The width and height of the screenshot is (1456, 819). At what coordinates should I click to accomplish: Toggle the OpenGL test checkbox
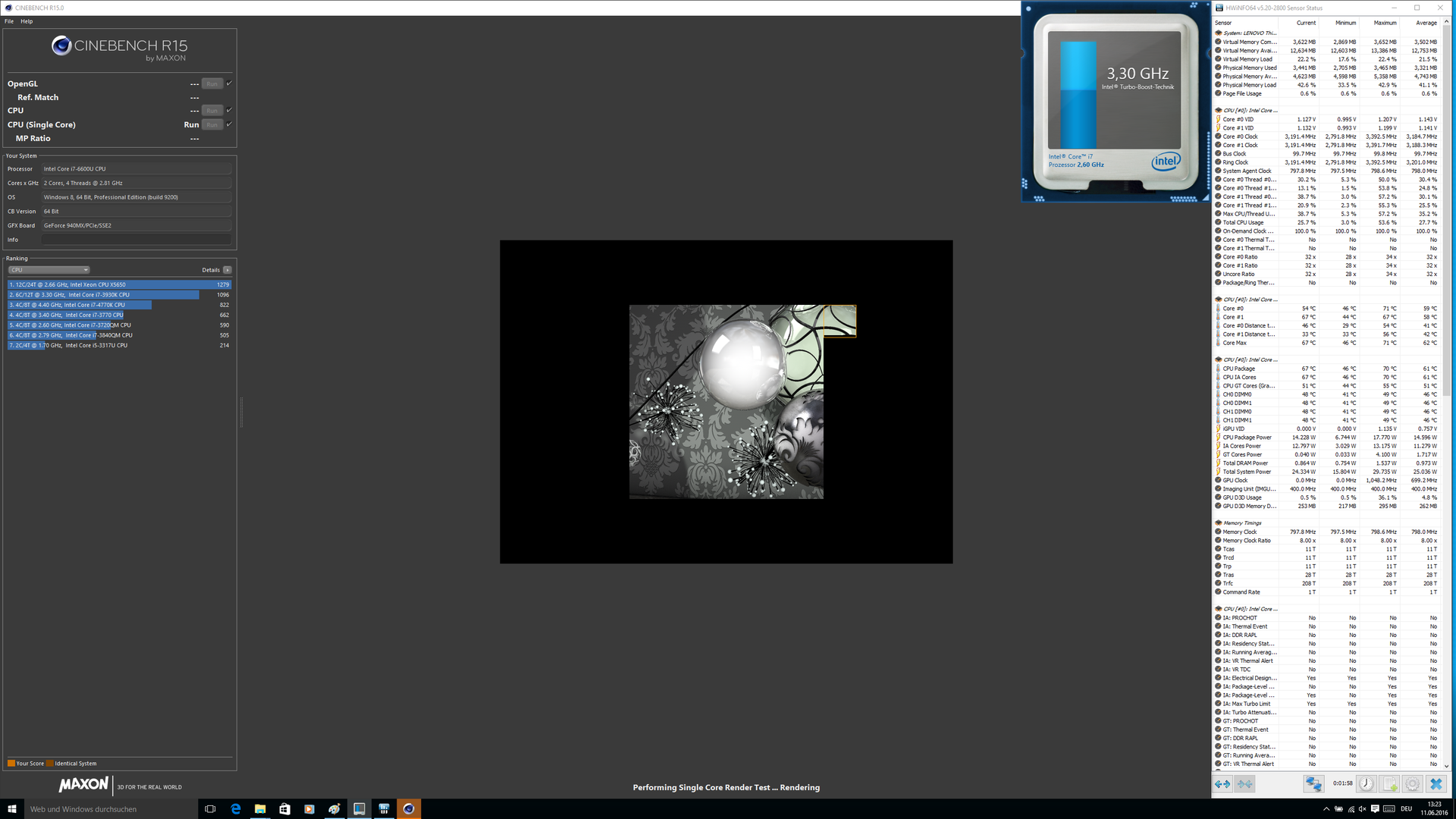(x=229, y=83)
